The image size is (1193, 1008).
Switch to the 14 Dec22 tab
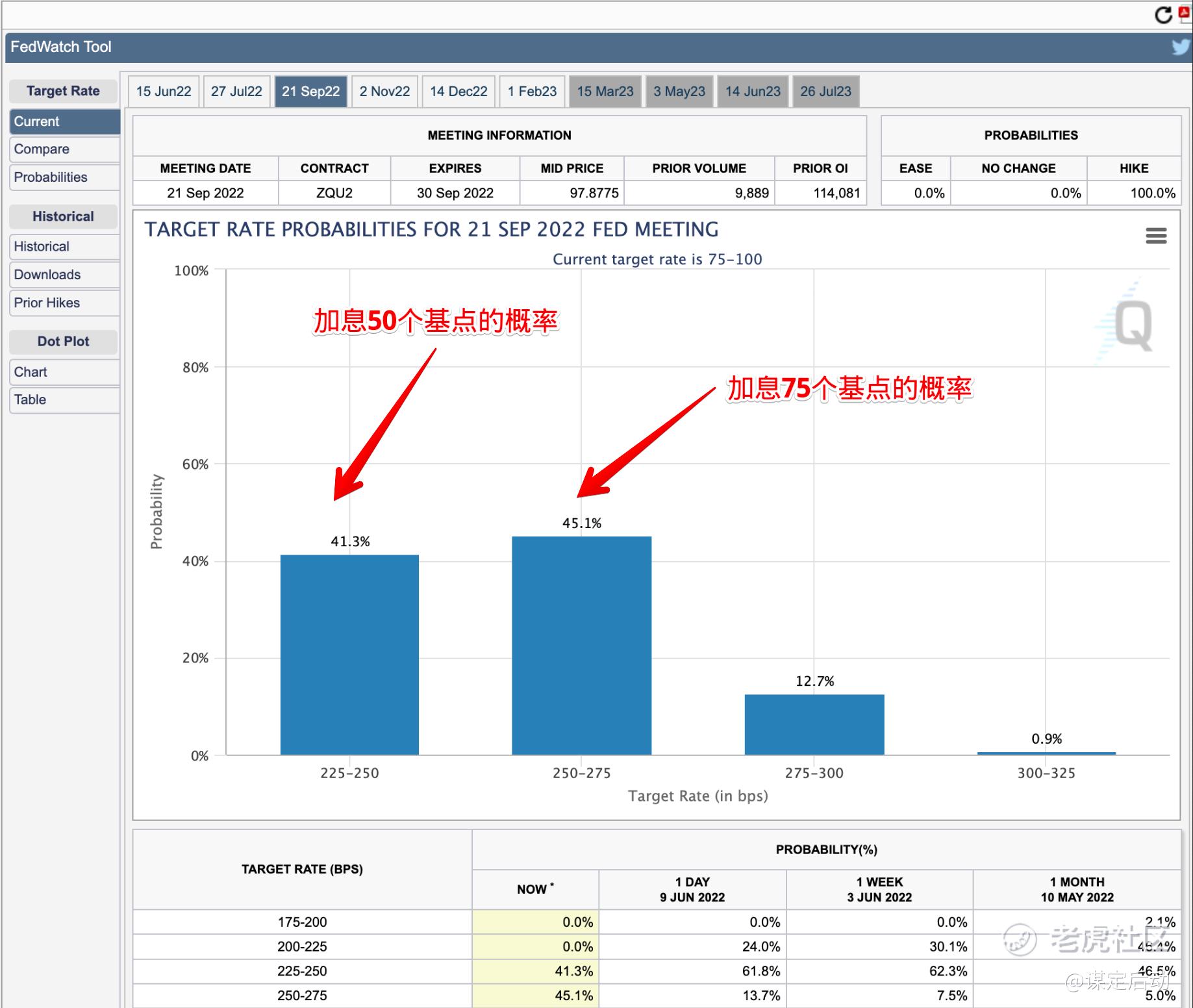click(458, 91)
